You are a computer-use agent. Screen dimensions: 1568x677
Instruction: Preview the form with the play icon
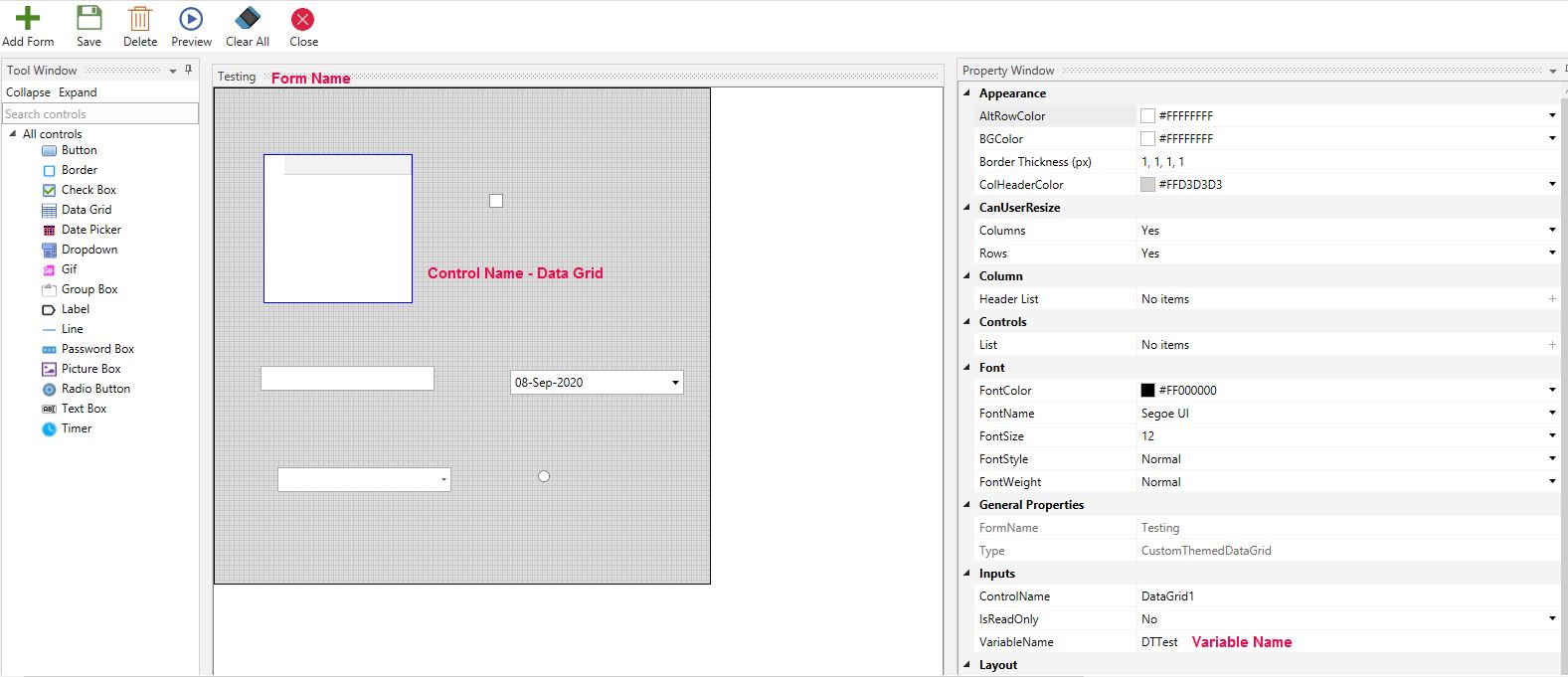coord(191,19)
